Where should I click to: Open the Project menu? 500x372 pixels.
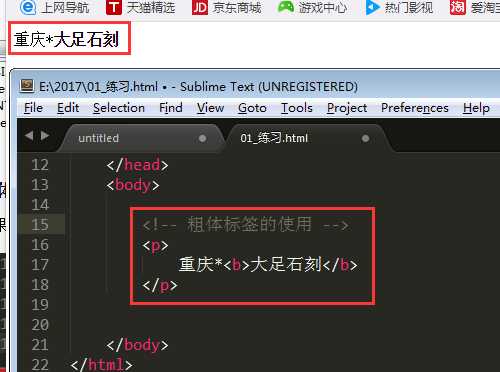(347, 108)
